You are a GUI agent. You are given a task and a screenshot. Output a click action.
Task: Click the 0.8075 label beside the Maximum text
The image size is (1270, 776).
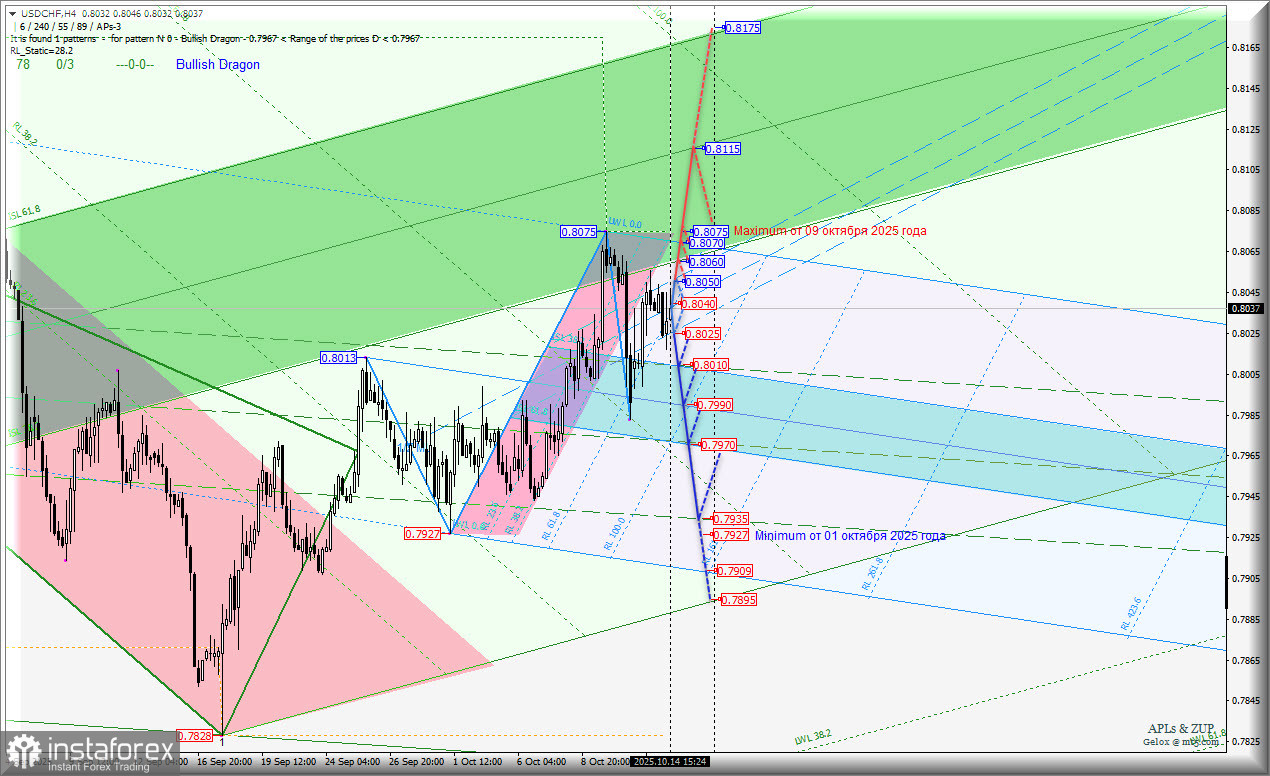(710, 231)
